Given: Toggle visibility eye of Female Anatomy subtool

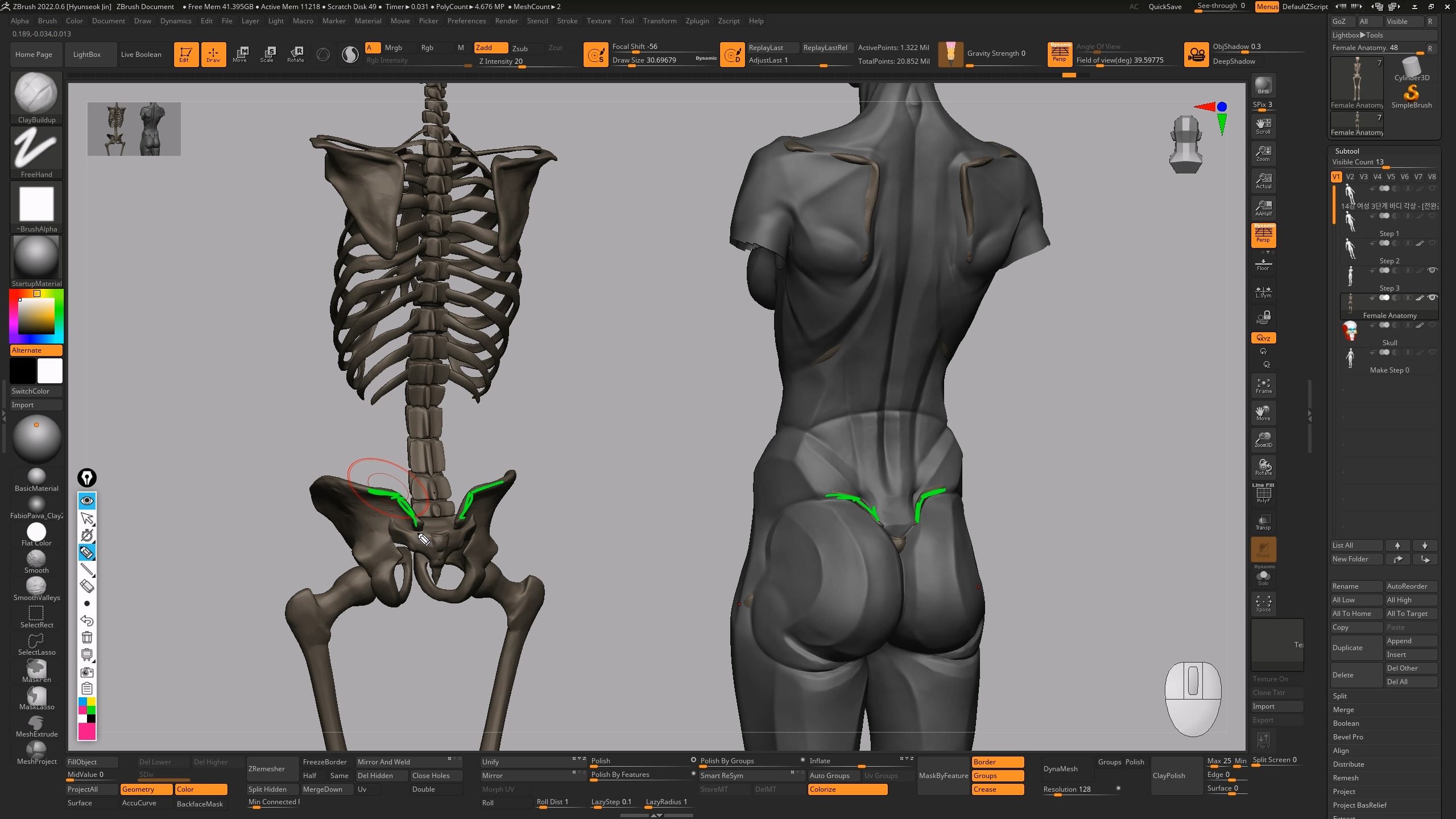Looking at the screenshot, I should tap(1433, 297).
